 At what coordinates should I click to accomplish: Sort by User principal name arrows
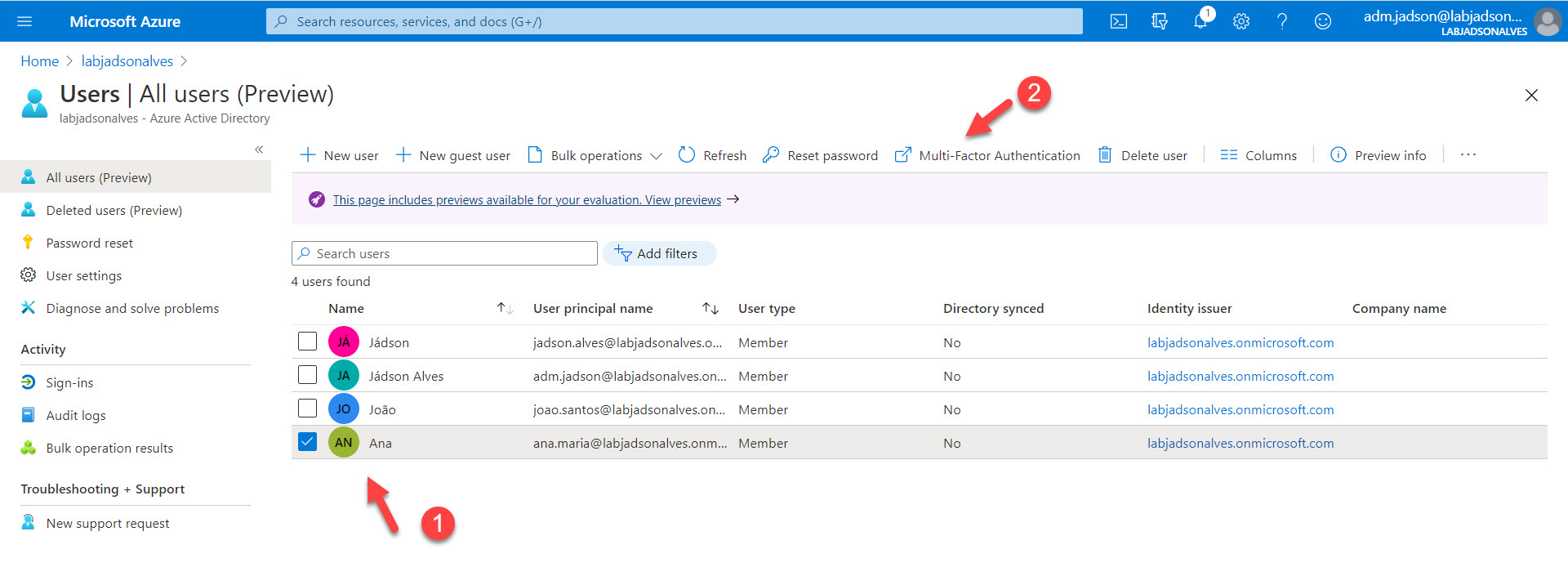click(x=710, y=308)
